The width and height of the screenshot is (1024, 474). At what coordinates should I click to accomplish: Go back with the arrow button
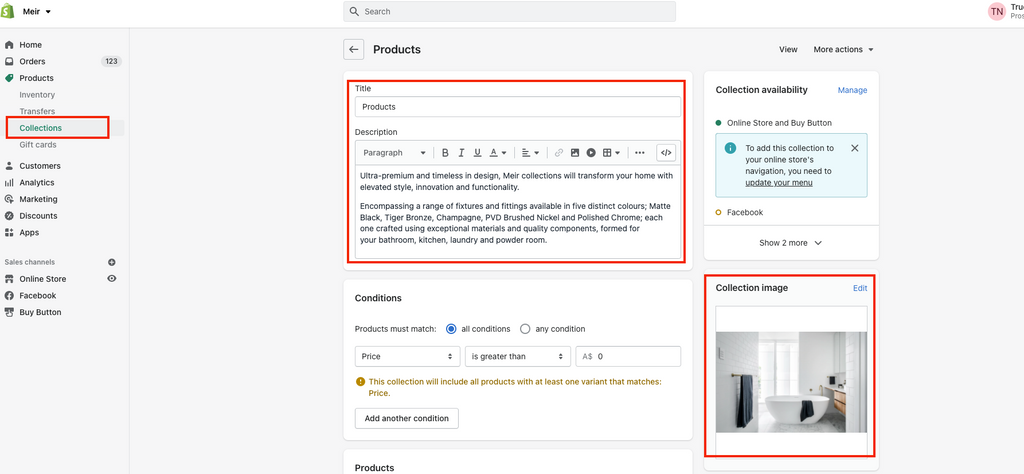point(353,50)
